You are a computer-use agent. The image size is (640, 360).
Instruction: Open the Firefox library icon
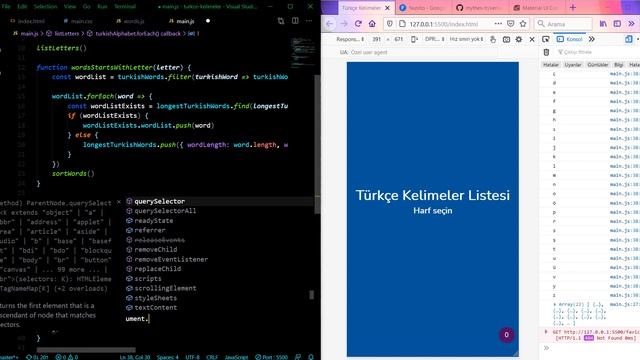point(603,24)
